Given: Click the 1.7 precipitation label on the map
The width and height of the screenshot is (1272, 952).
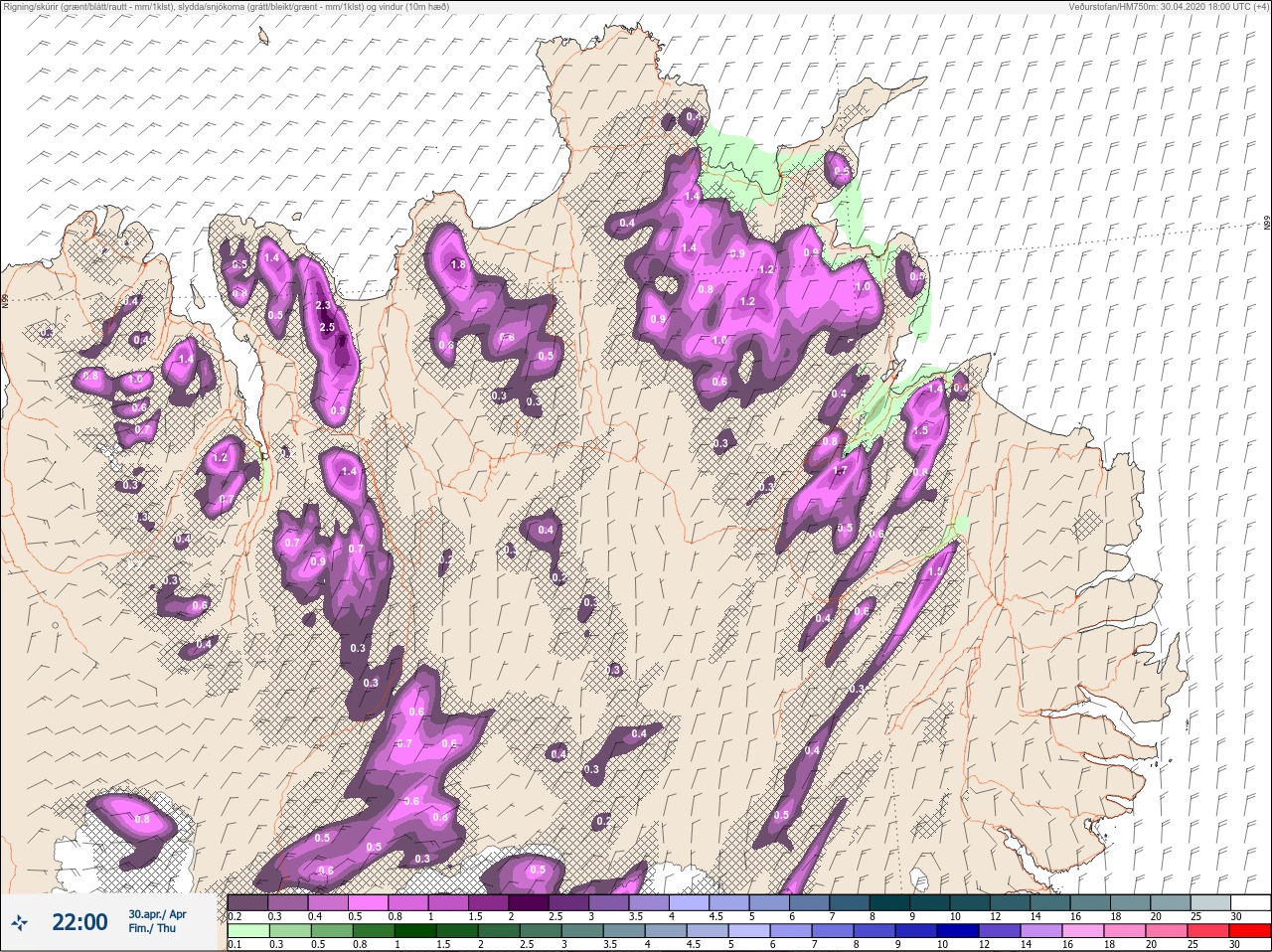Looking at the screenshot, I should 839,471.
